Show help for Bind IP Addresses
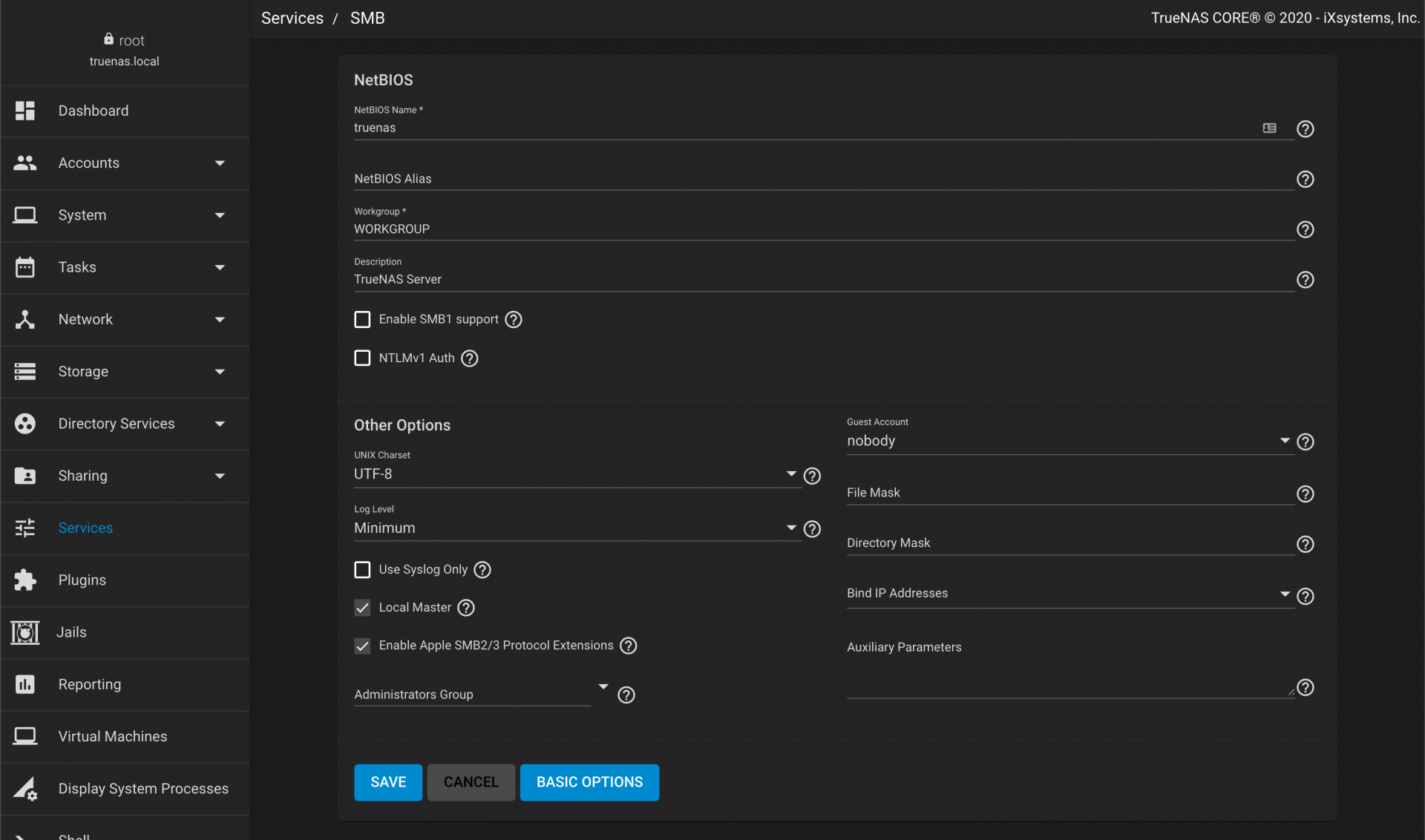Viewport: 1425px width, 840px height. click(1306, 597)
